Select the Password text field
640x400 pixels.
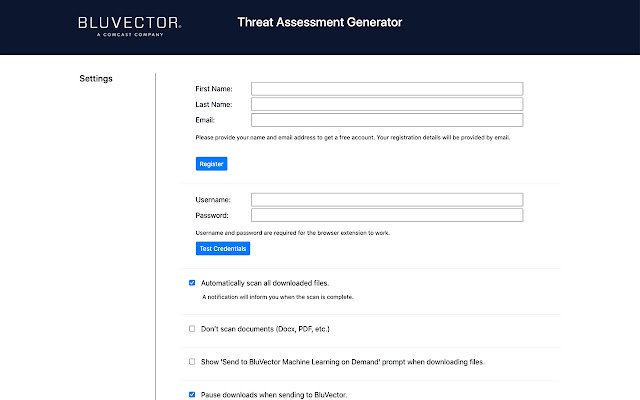(387, 215)
